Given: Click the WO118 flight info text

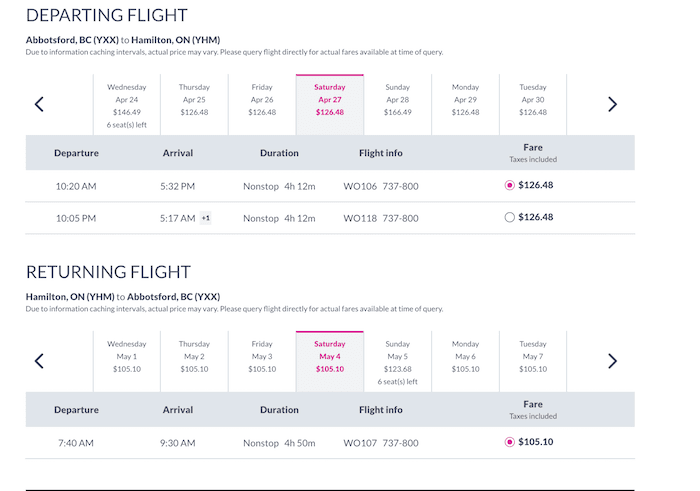Looking at the screenshot, I should 360,218.
